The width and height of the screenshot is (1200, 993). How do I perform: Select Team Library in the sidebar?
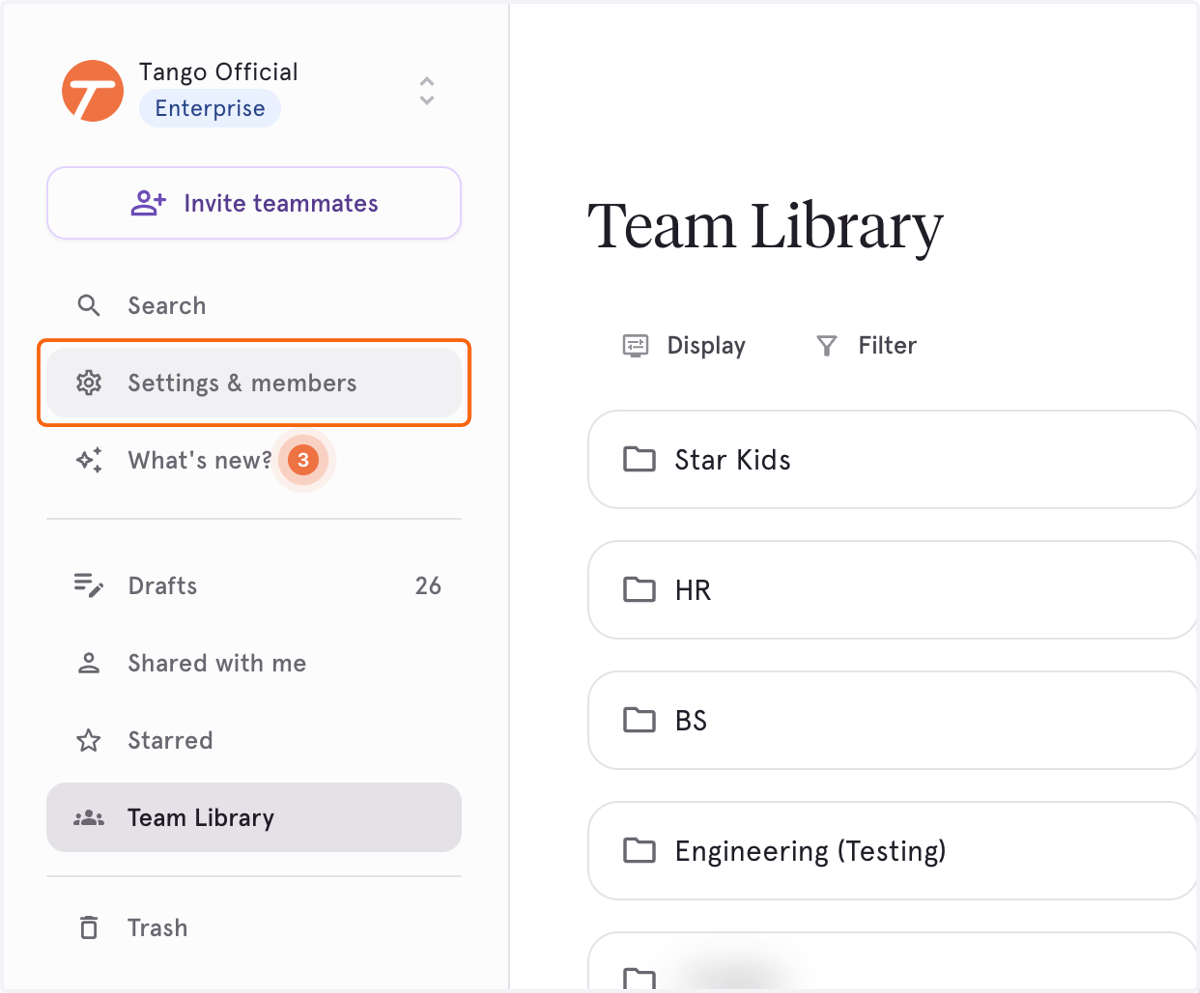(x=254, y=818)
